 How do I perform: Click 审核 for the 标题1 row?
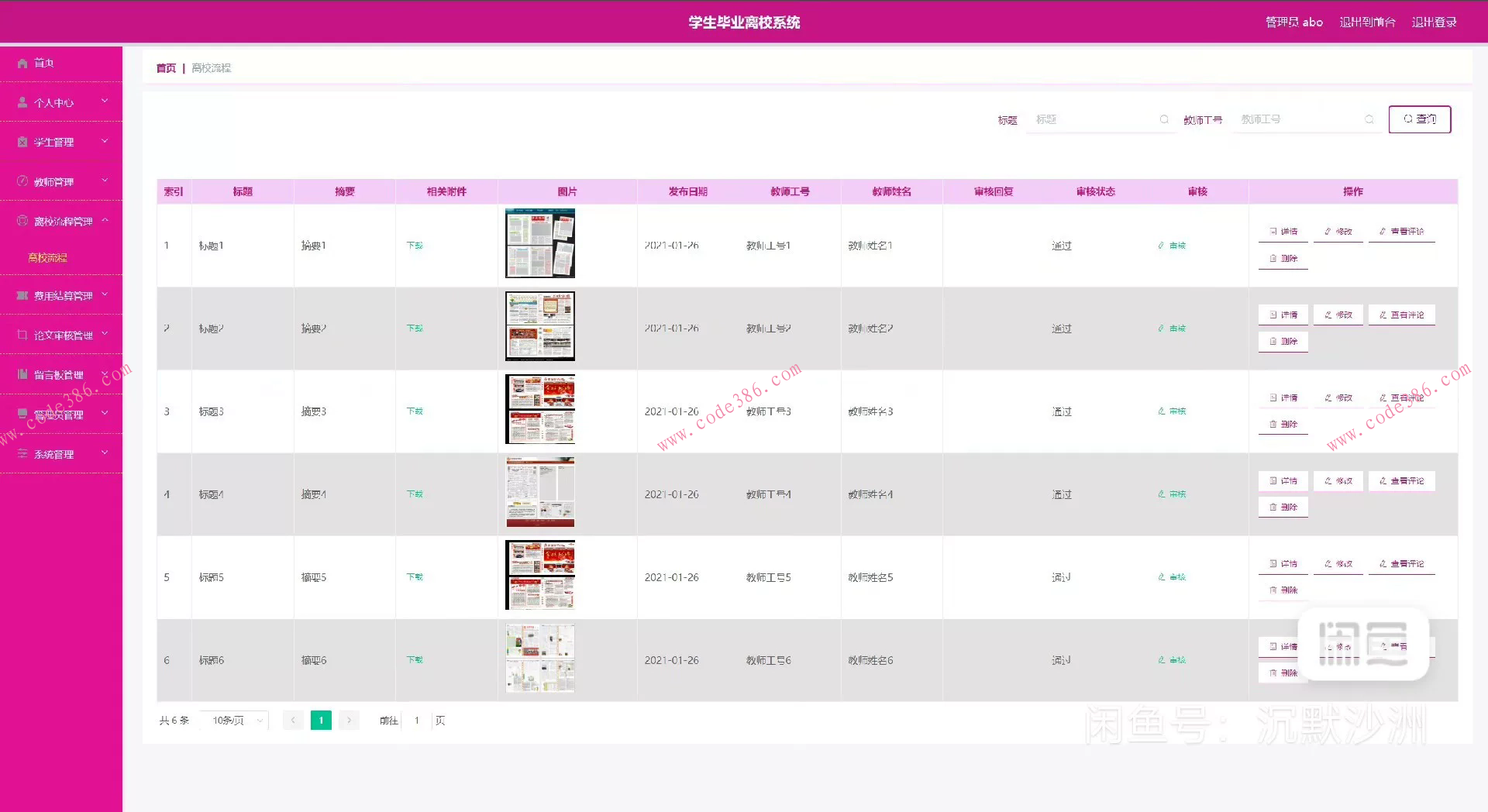click(x=1172, y=246)
